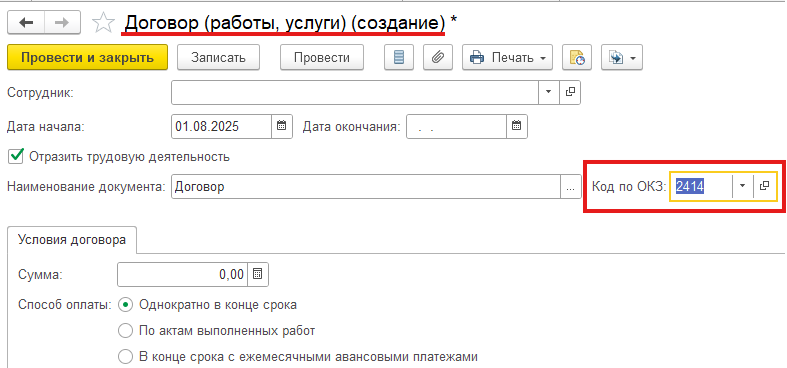Open the 'Печать' print menu
Image resolution: width=787 pixels, height=368 pixels.
tap(507, 57)
